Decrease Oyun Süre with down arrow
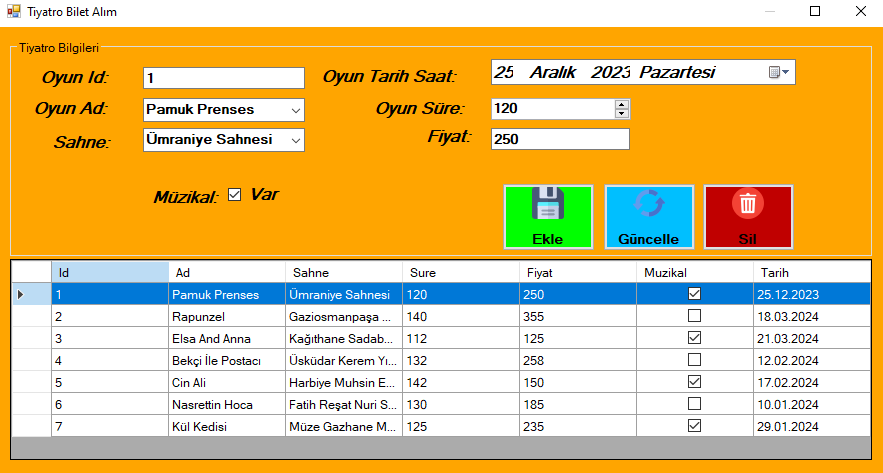This screenshot has height=473, width=883. pos(622,113)
